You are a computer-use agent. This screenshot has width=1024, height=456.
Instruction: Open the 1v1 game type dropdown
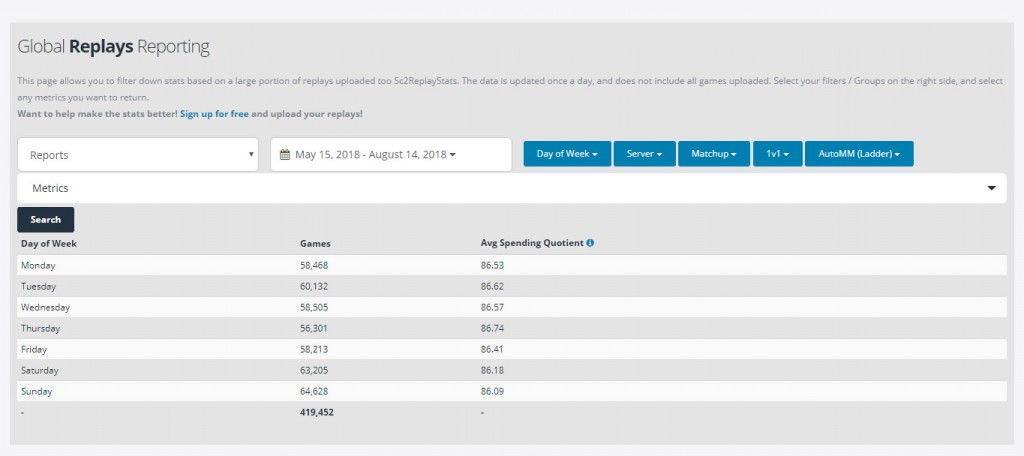click(777, 154)
